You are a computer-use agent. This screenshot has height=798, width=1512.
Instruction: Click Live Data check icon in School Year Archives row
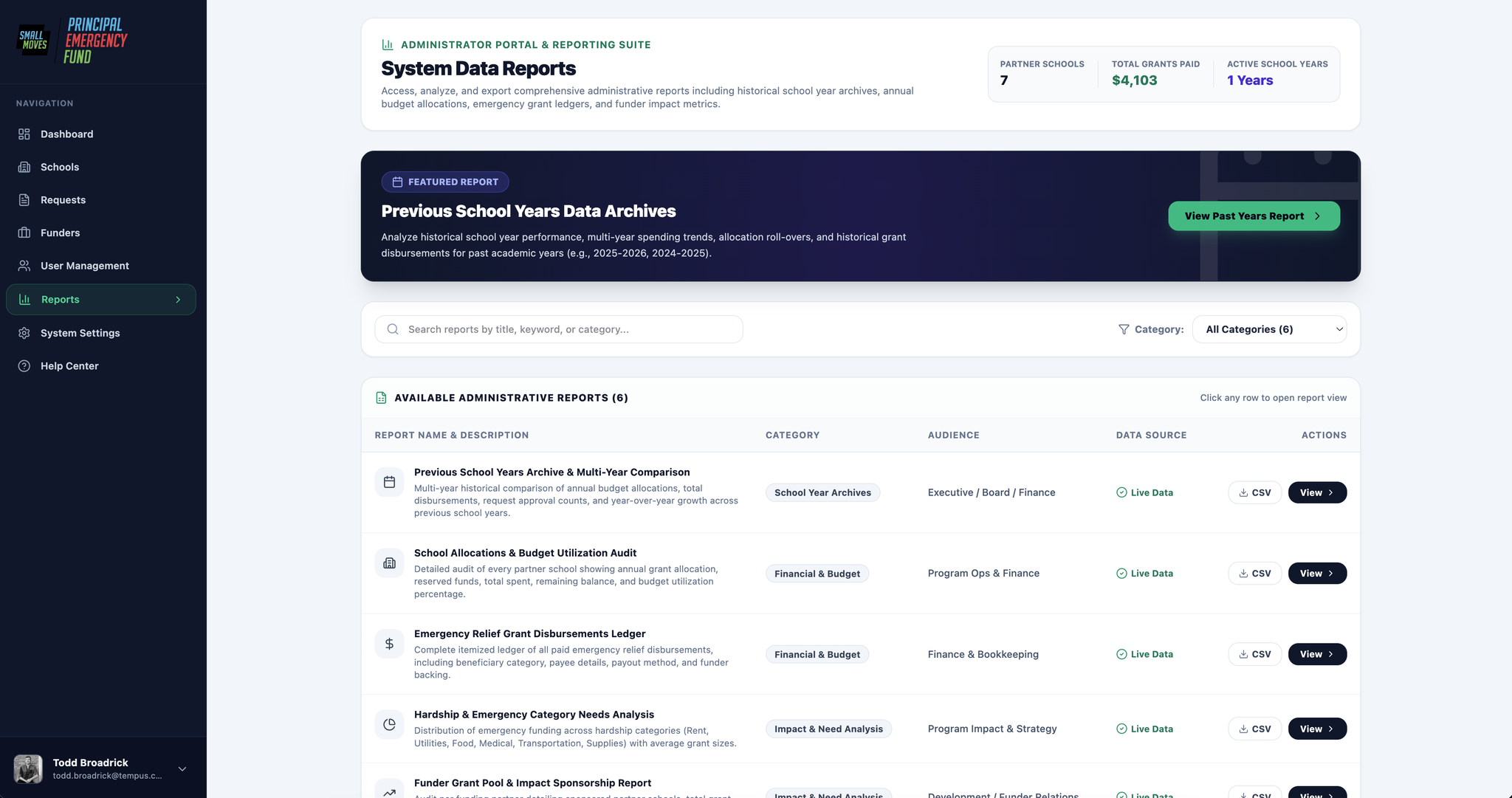pyautogui.click(x=1121, y=492)
